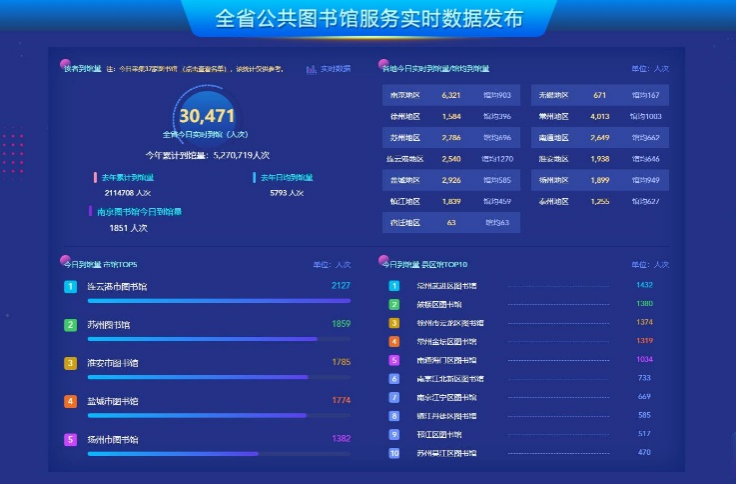The width and height of the screenshot is (736, 484).
Task: Select the 常州地区 row with 4,013 visits
Action: [x=599, y=116]
